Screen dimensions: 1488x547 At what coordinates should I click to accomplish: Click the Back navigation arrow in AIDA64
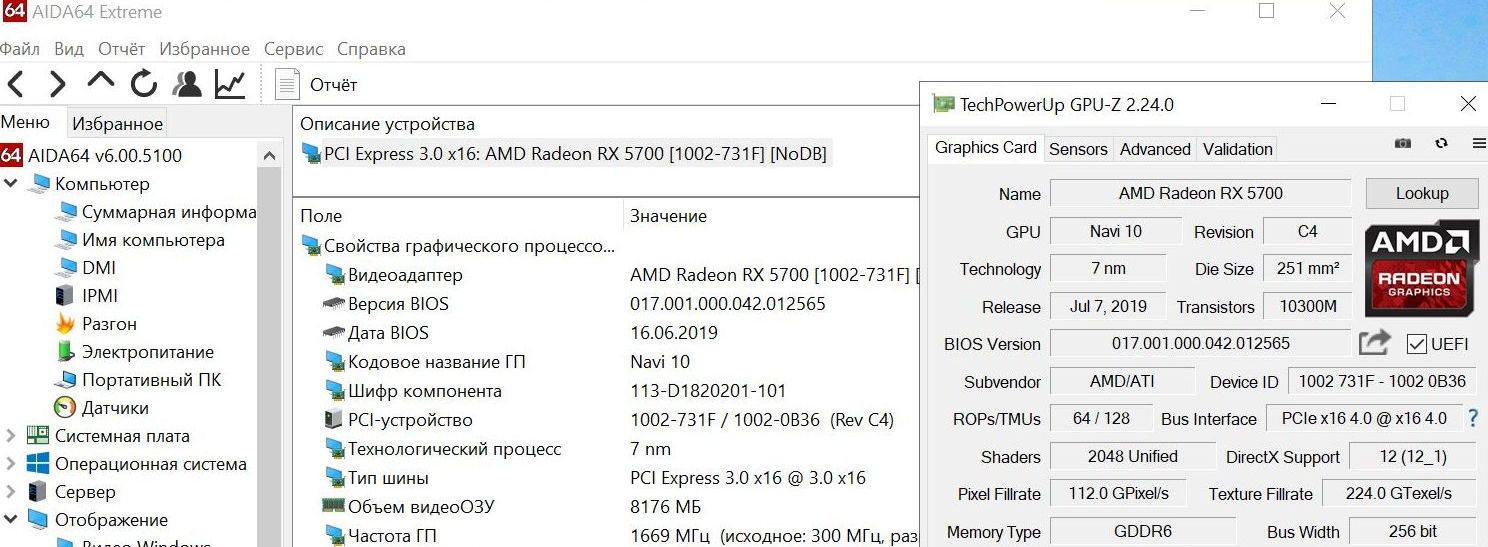(16, 84)
